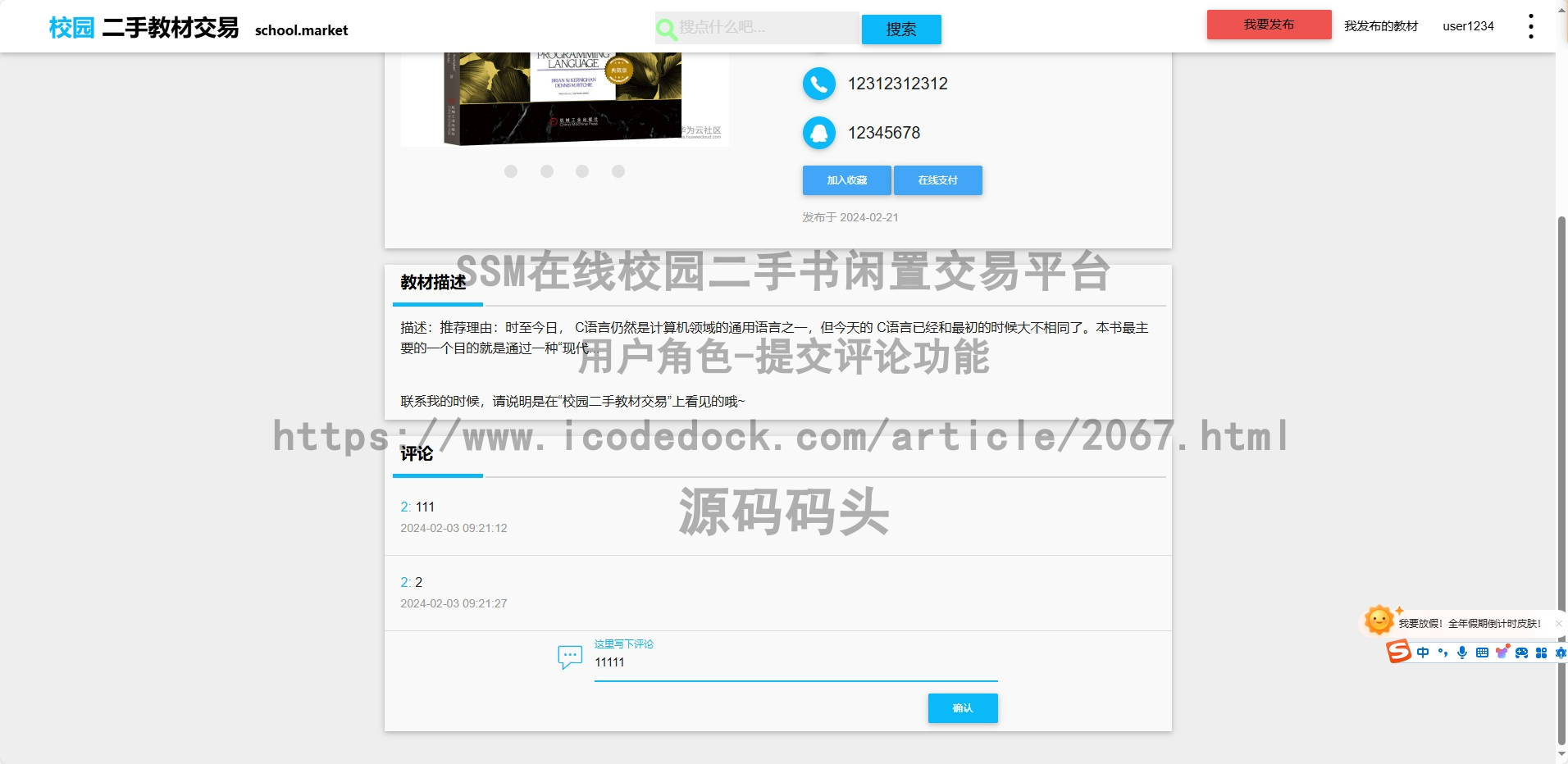Click the Sogou AI assistant icon at the toolbar's right end
Screen dimensions: 1568x764
click(x=1561, y=653)
